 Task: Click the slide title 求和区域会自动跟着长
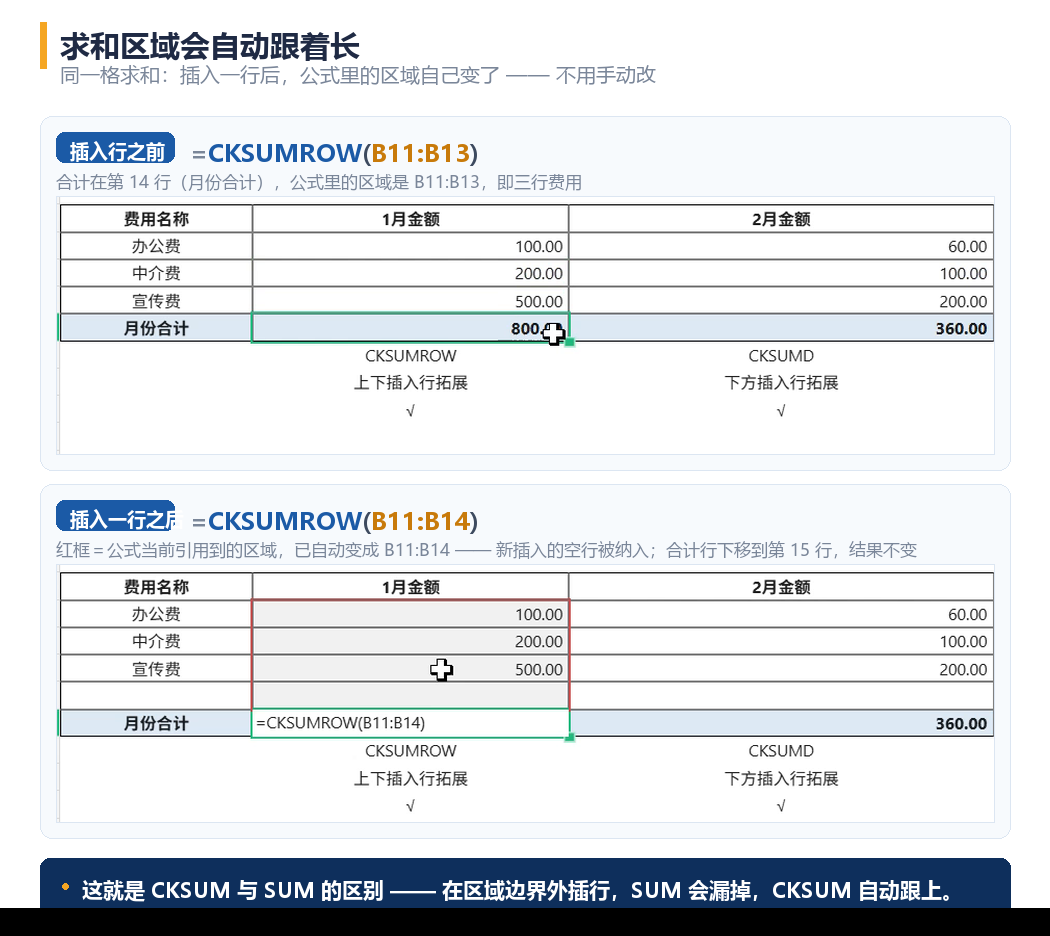point(210,46)
